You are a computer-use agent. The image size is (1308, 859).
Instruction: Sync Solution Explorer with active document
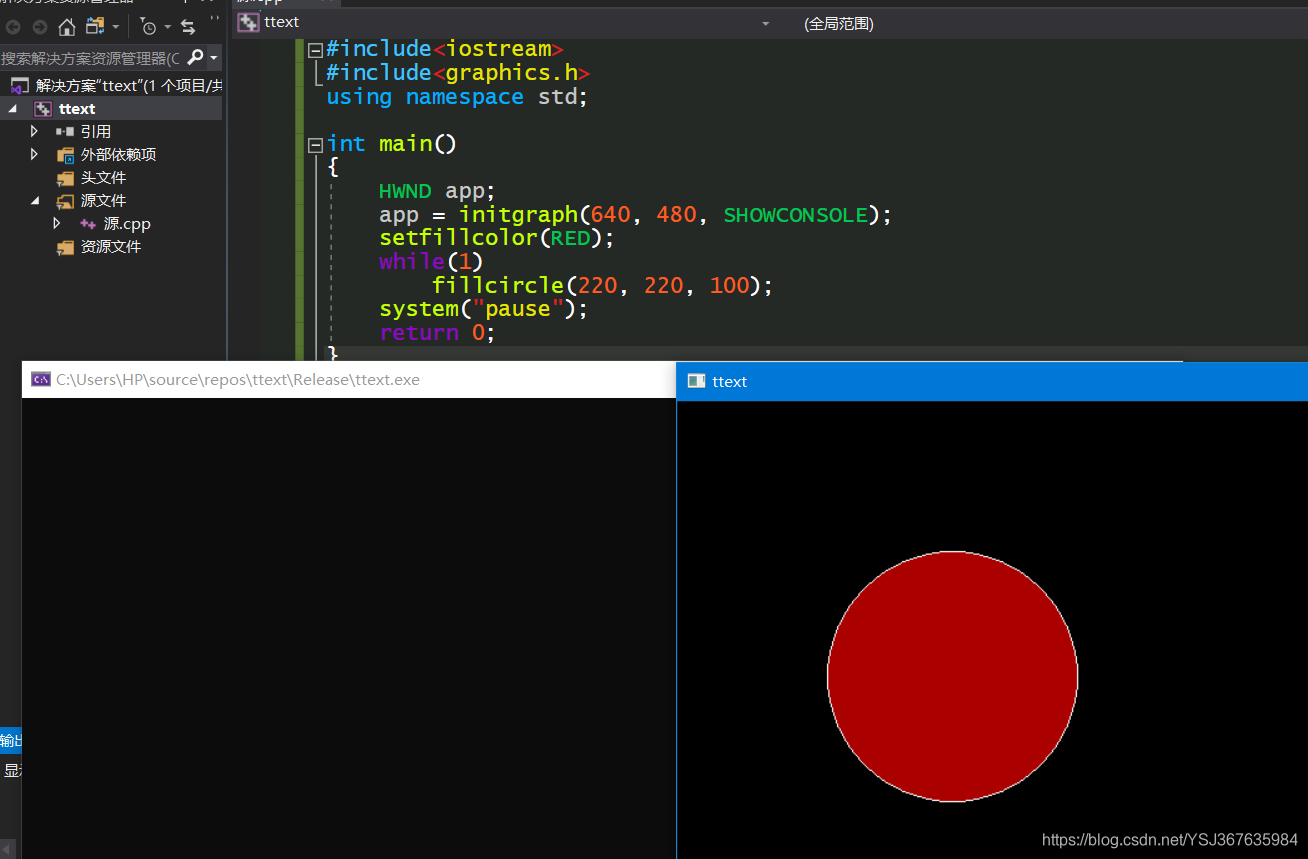[x=188, y=27]
